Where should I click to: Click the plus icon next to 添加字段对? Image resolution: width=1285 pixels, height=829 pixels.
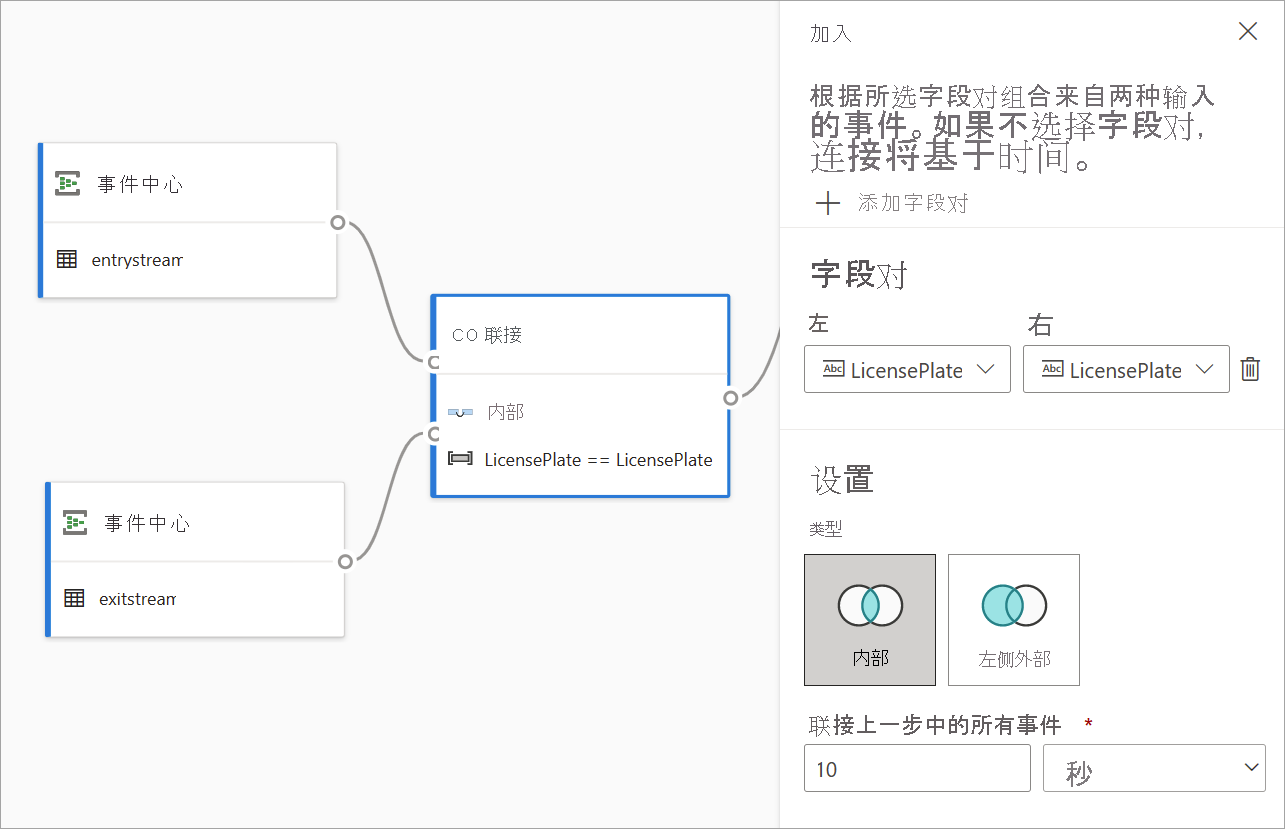[x=828, y=203]
